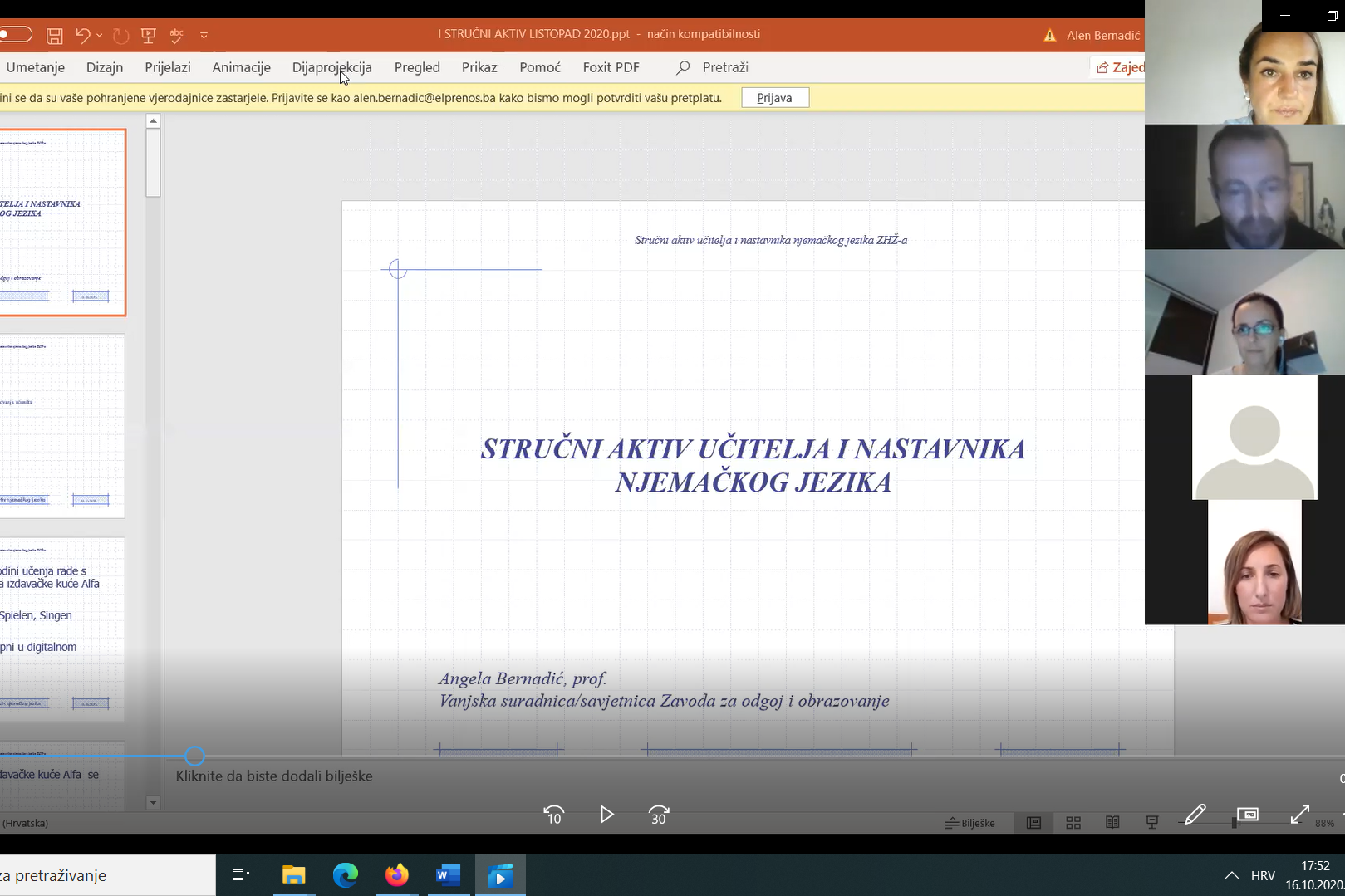The height and width of the screenshot is (896, 1345).
Task: Play the video
Action: click(606, 815)
